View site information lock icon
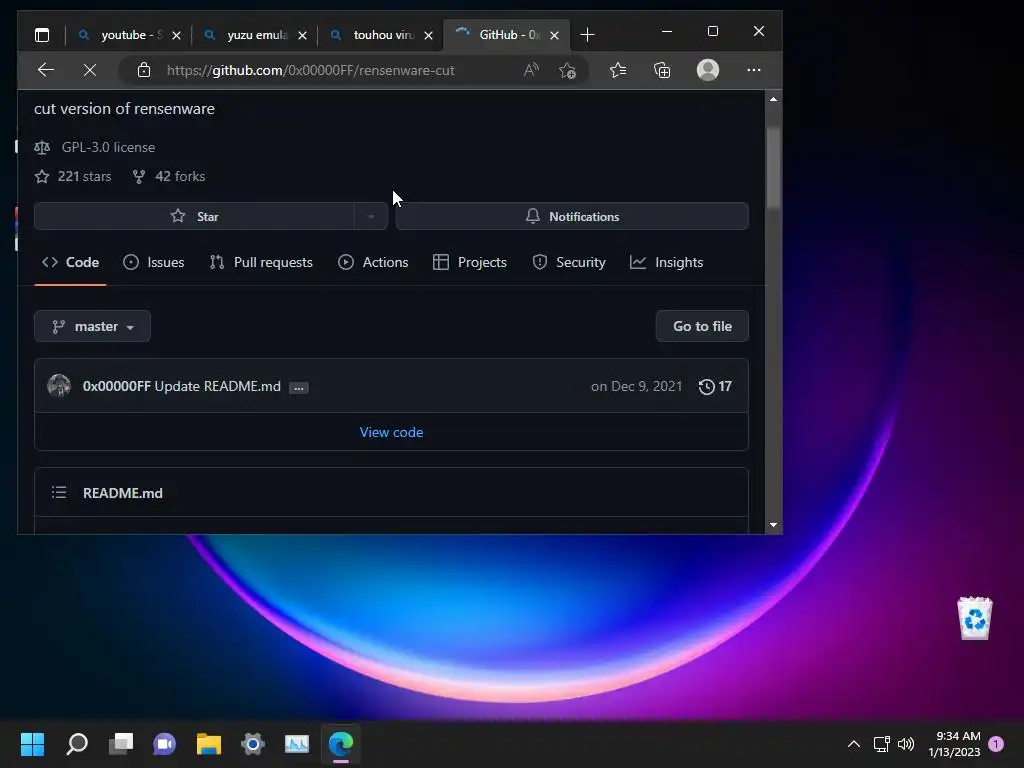The width and height of the screenshot is (1024, 768). (x=144, y=70)
